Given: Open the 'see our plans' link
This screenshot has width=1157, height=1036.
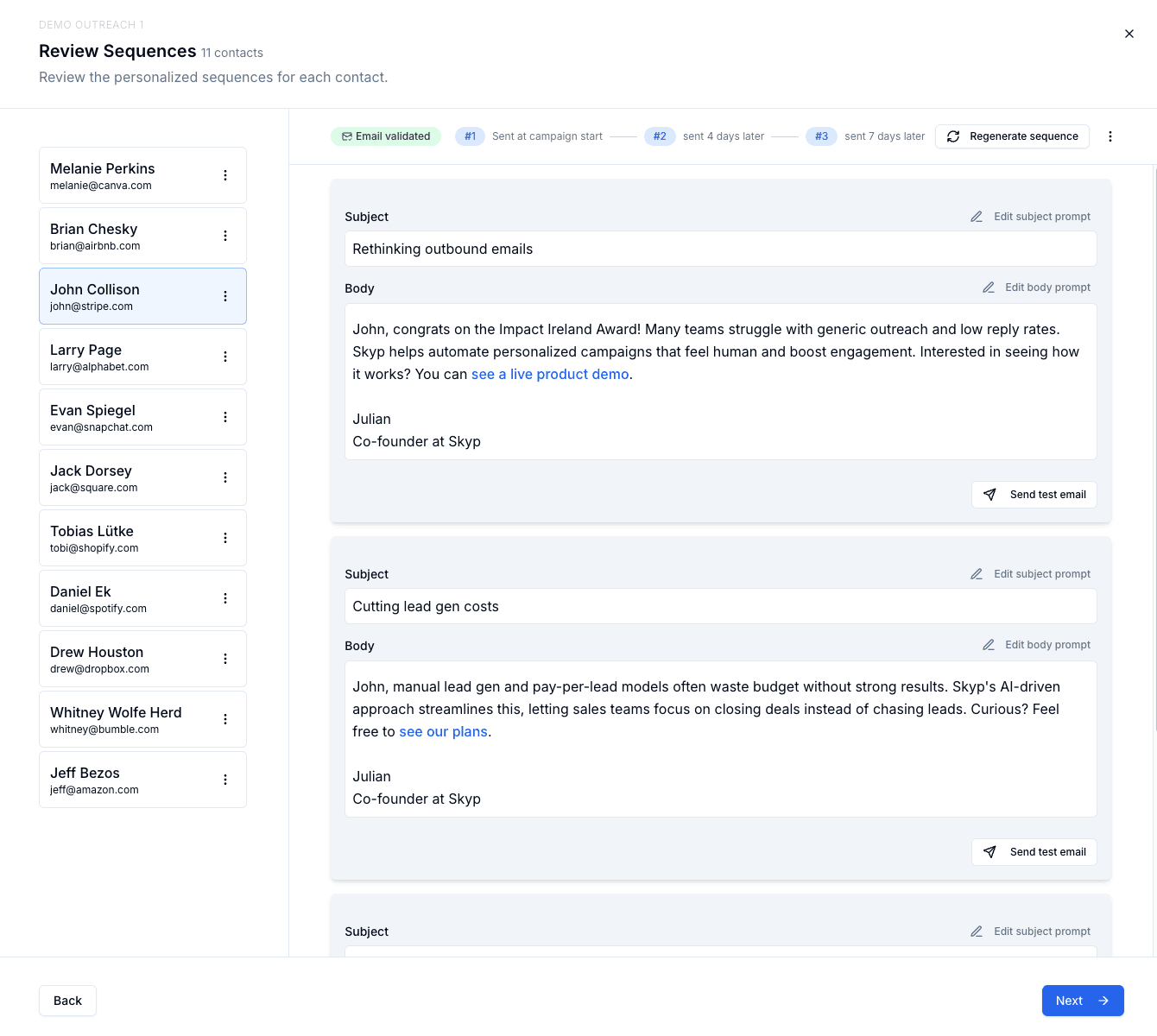Looking at the screenshot, I should point(443,731).
